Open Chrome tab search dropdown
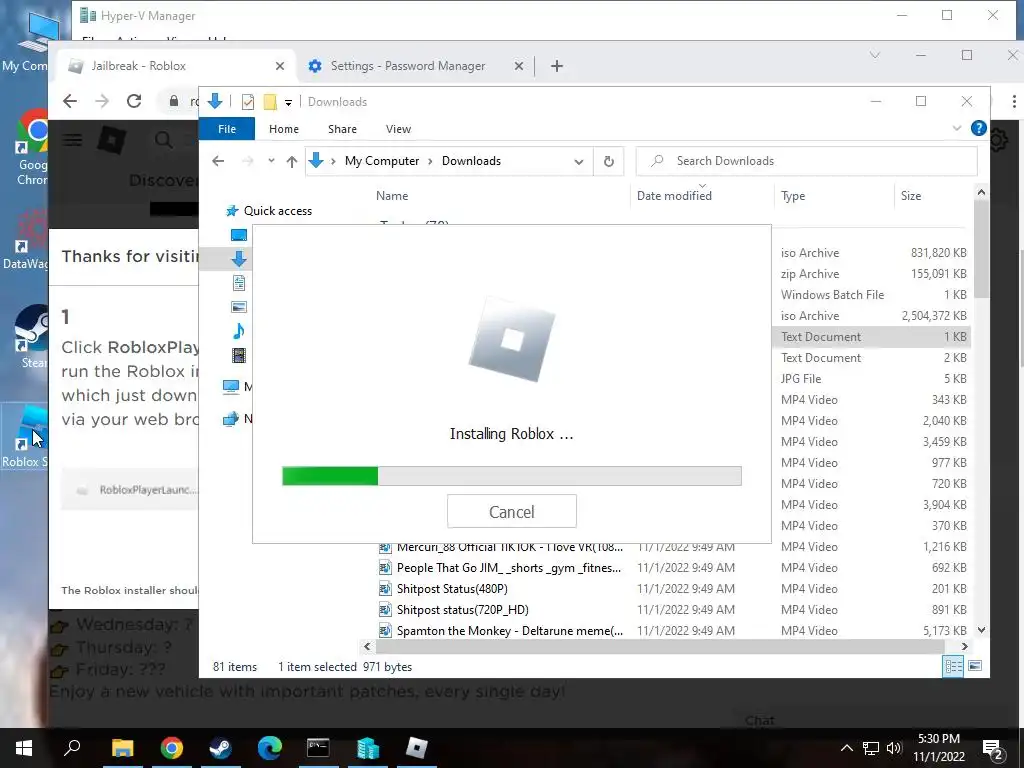Image resolution: width=1024 pixels, height=768 pixels. (x=874, y=56)
